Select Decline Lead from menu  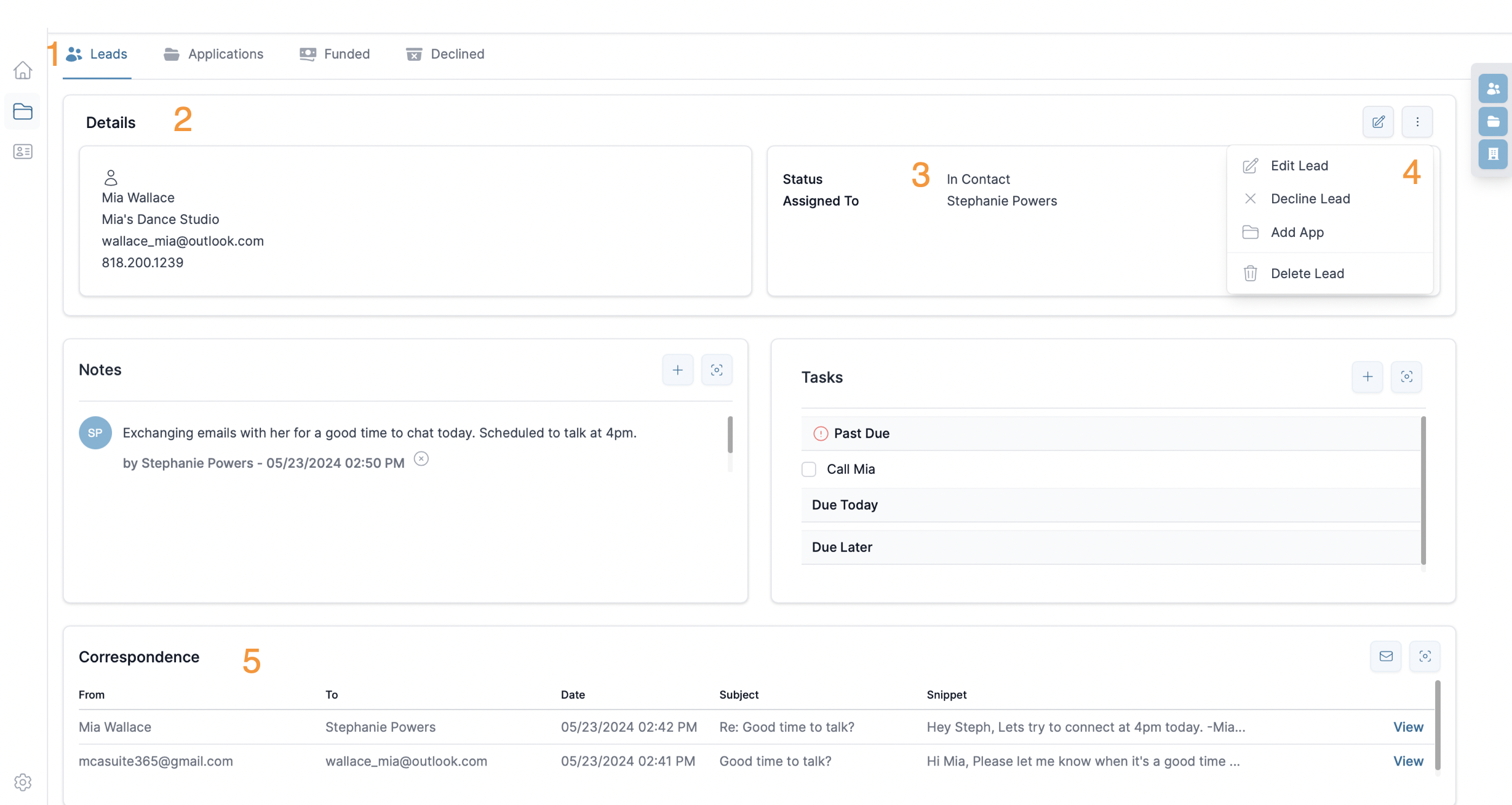(x=1310, y=199)
